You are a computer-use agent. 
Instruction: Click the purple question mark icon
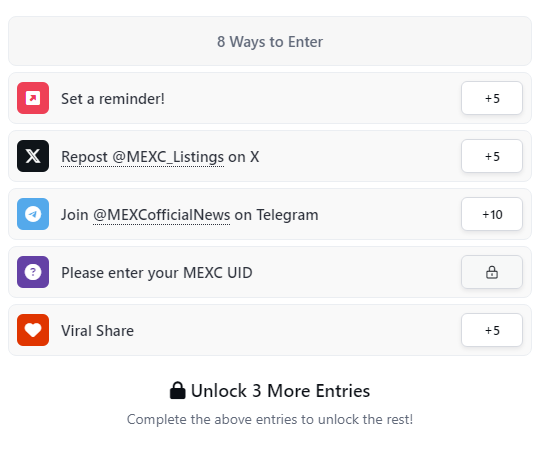click(x=33, y=272)
